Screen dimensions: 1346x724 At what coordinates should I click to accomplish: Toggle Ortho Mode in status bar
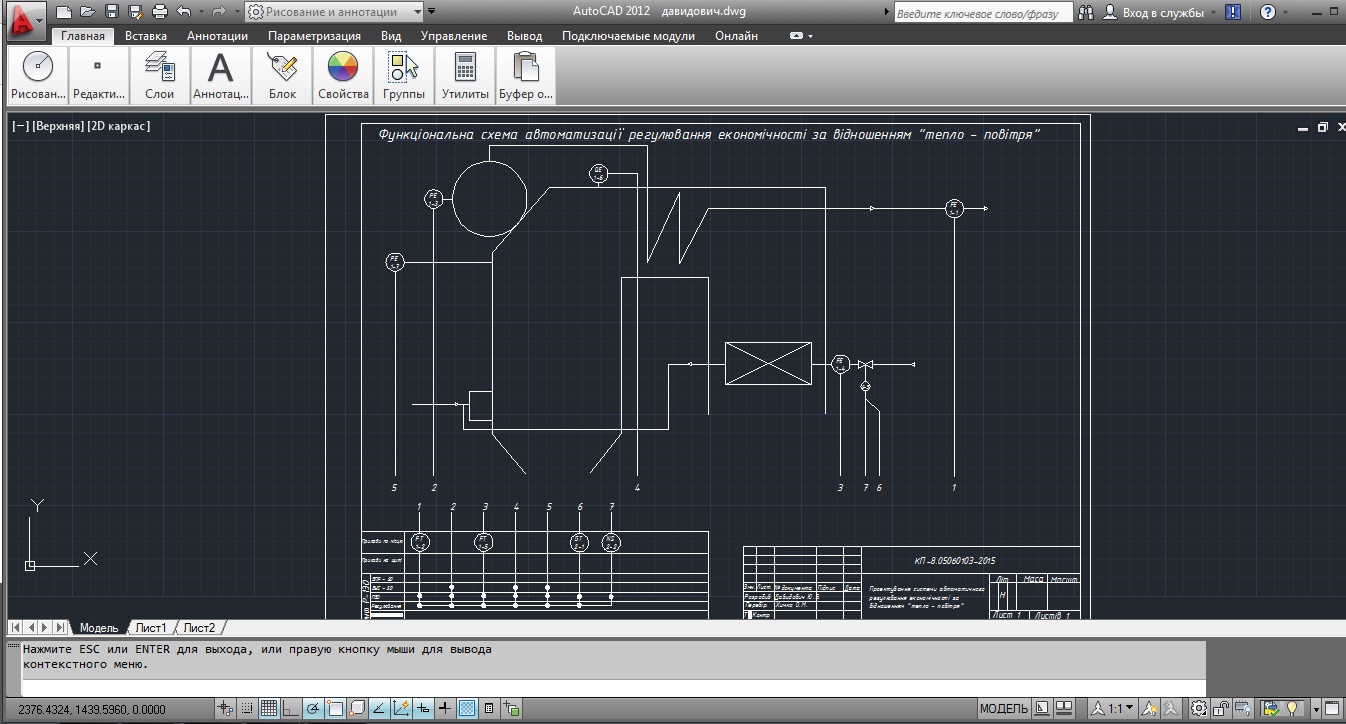(291, 709)
